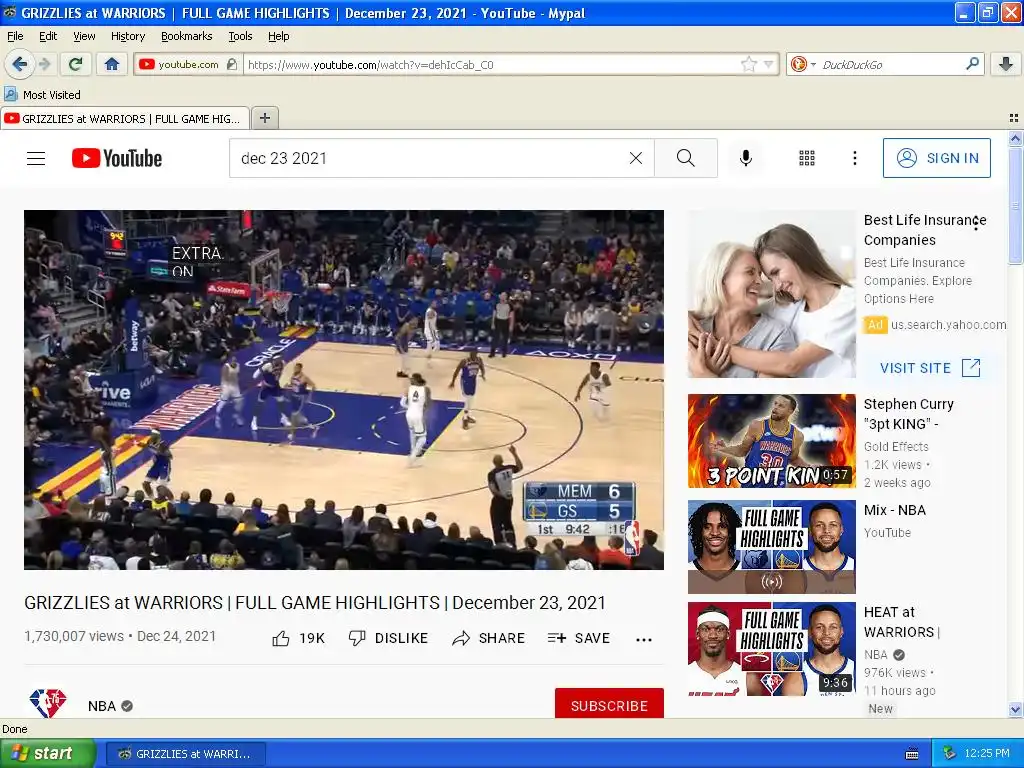Viewport: 1024px width, 768px height.
Task: Open the DuckDuckGo search engine selector
Action: tap(803, 64)
